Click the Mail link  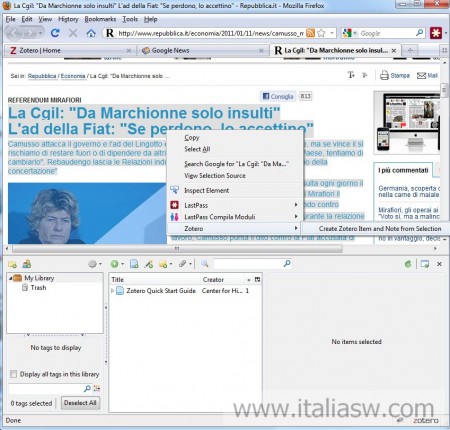pyautogui.click(x=427, y=75)
